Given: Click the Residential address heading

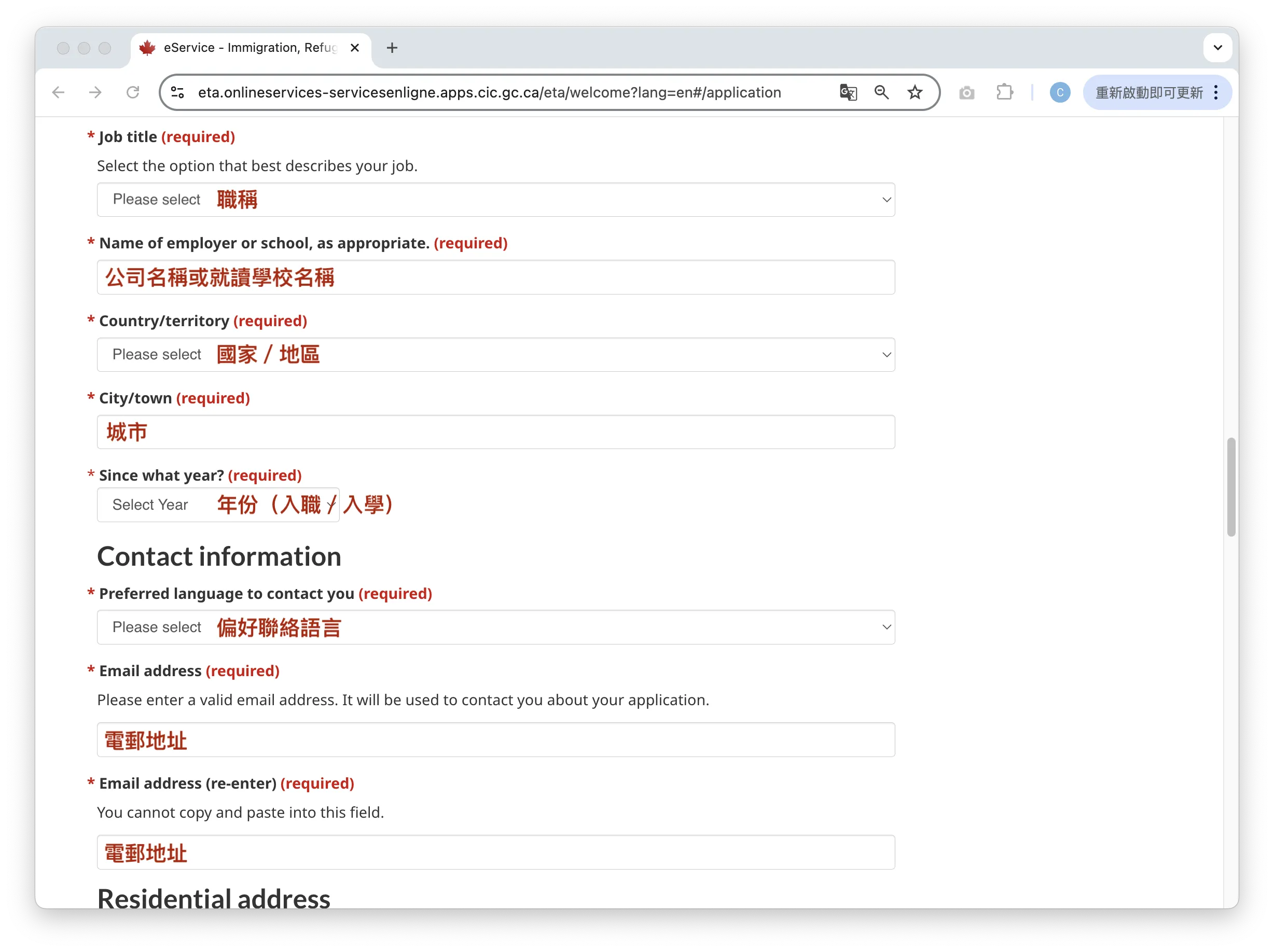Looking at the screenshot, I should point(214,898).
